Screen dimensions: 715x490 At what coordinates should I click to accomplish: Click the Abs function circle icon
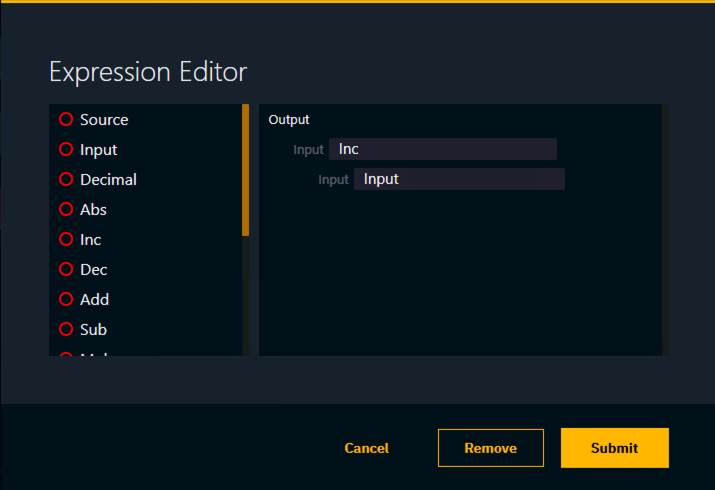(x=66, y=209)
